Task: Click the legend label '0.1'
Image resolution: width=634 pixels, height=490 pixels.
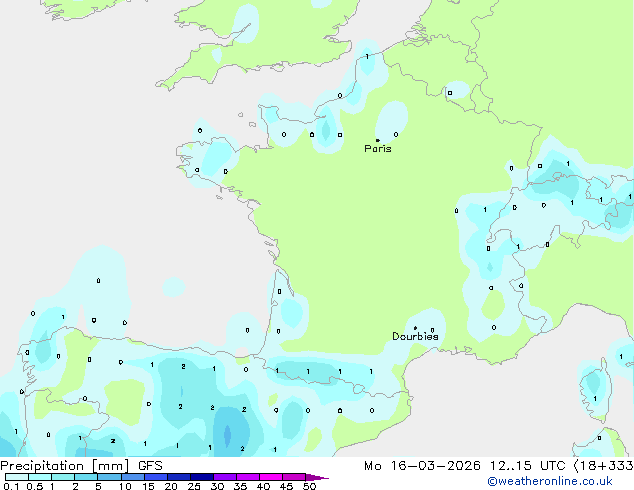Action: click(11, 486)
